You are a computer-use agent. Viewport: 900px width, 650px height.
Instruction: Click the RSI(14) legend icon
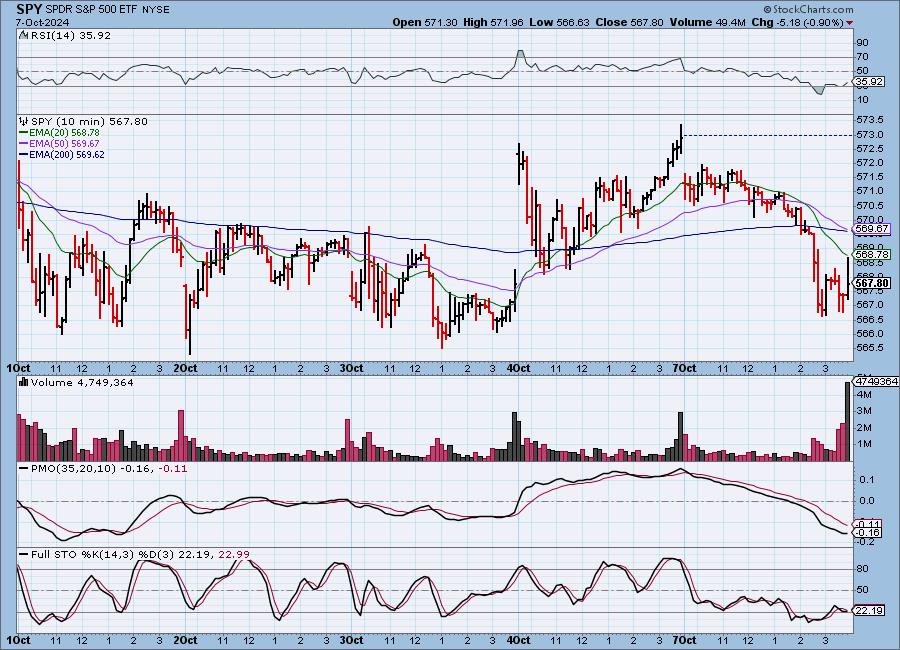(x=24, y=35)
